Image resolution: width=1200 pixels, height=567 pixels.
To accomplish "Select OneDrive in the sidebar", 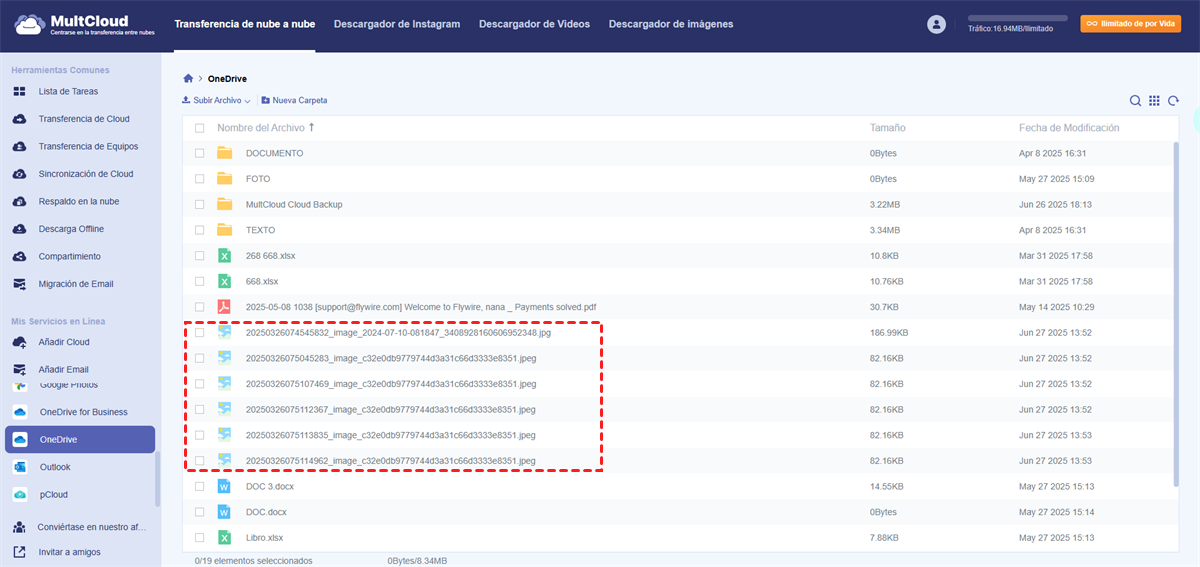I will point(80,439).
